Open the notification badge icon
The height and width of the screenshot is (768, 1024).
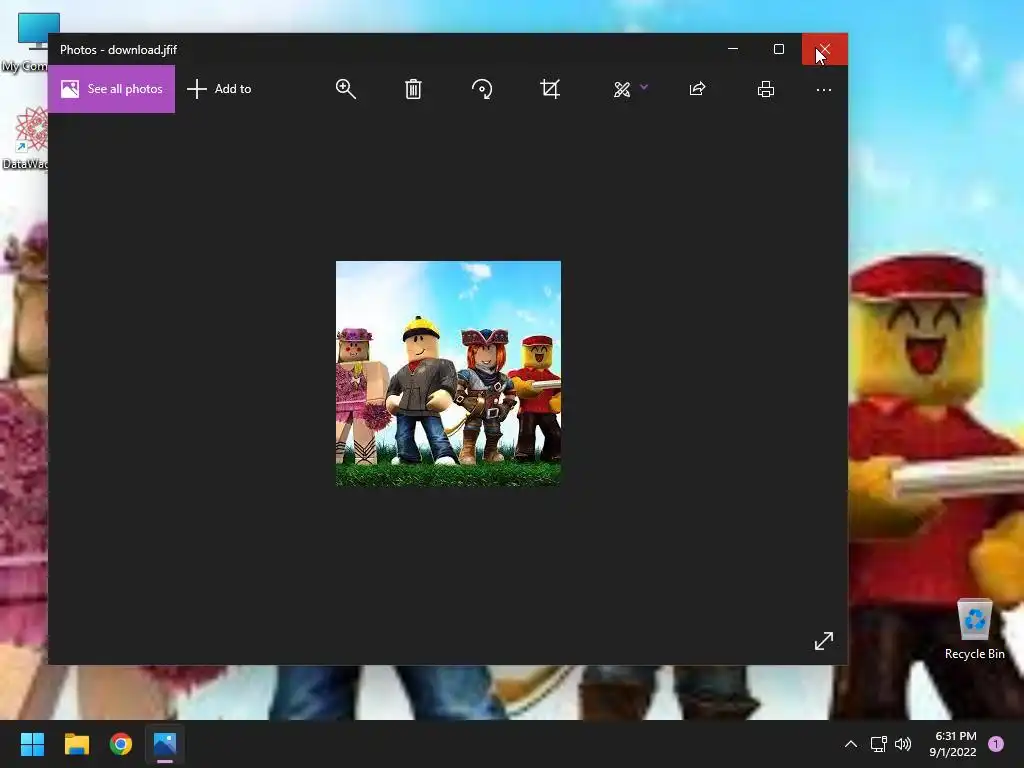click(x=996, y=744)
